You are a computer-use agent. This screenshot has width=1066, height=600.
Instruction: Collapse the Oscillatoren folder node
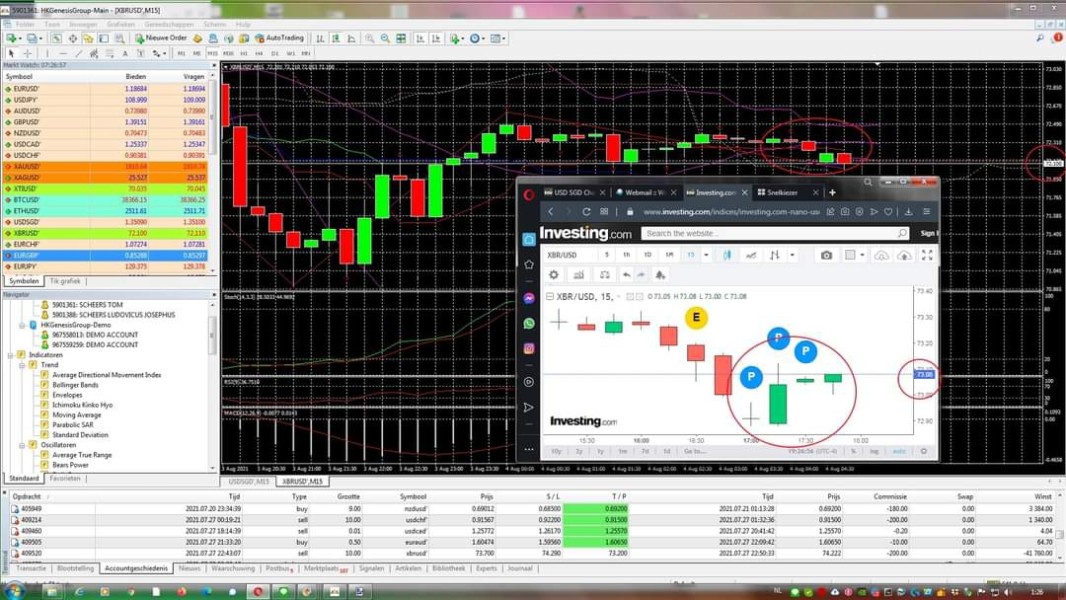[22, 445]
